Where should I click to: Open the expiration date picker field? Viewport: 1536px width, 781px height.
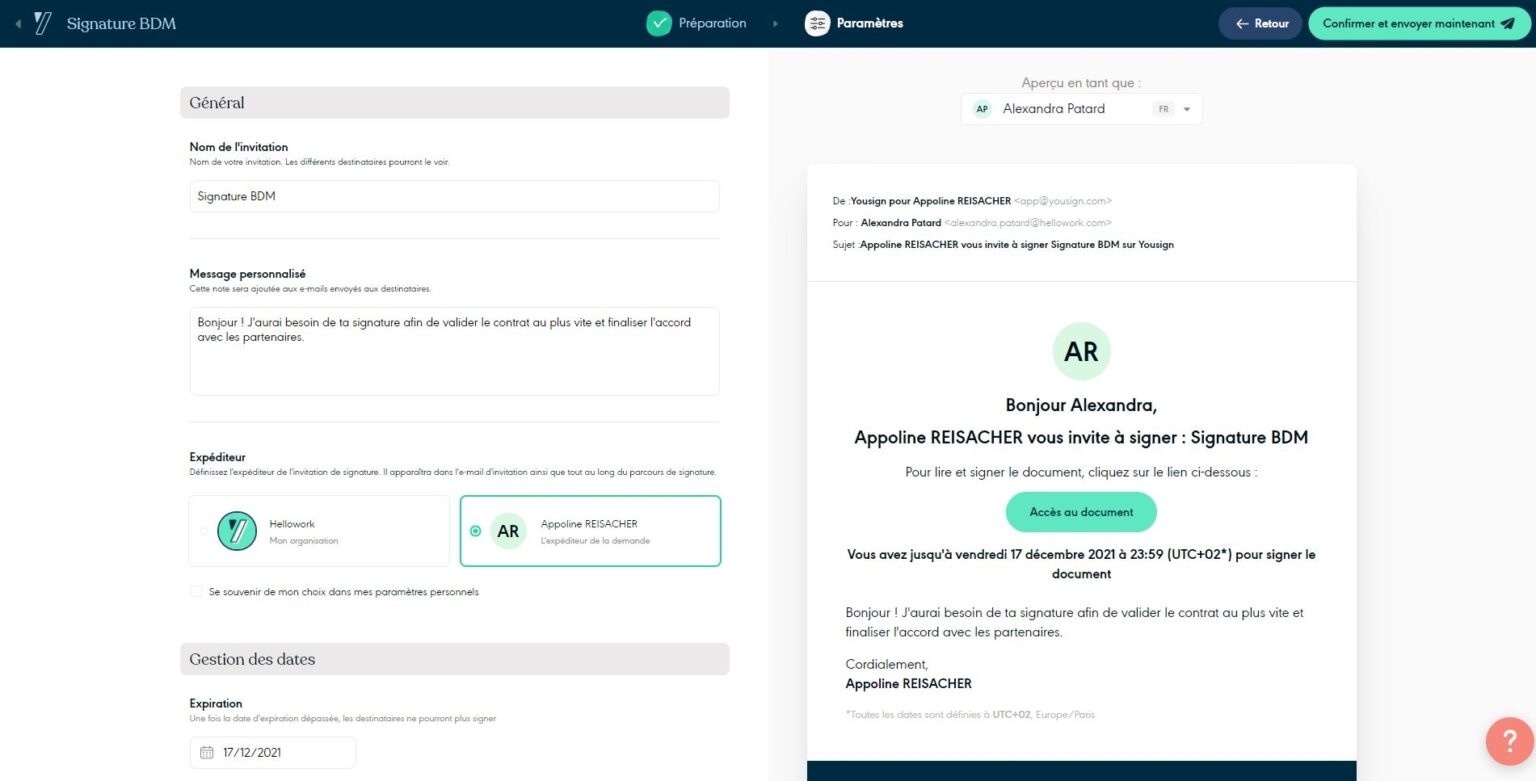click(x=272, y=752)
